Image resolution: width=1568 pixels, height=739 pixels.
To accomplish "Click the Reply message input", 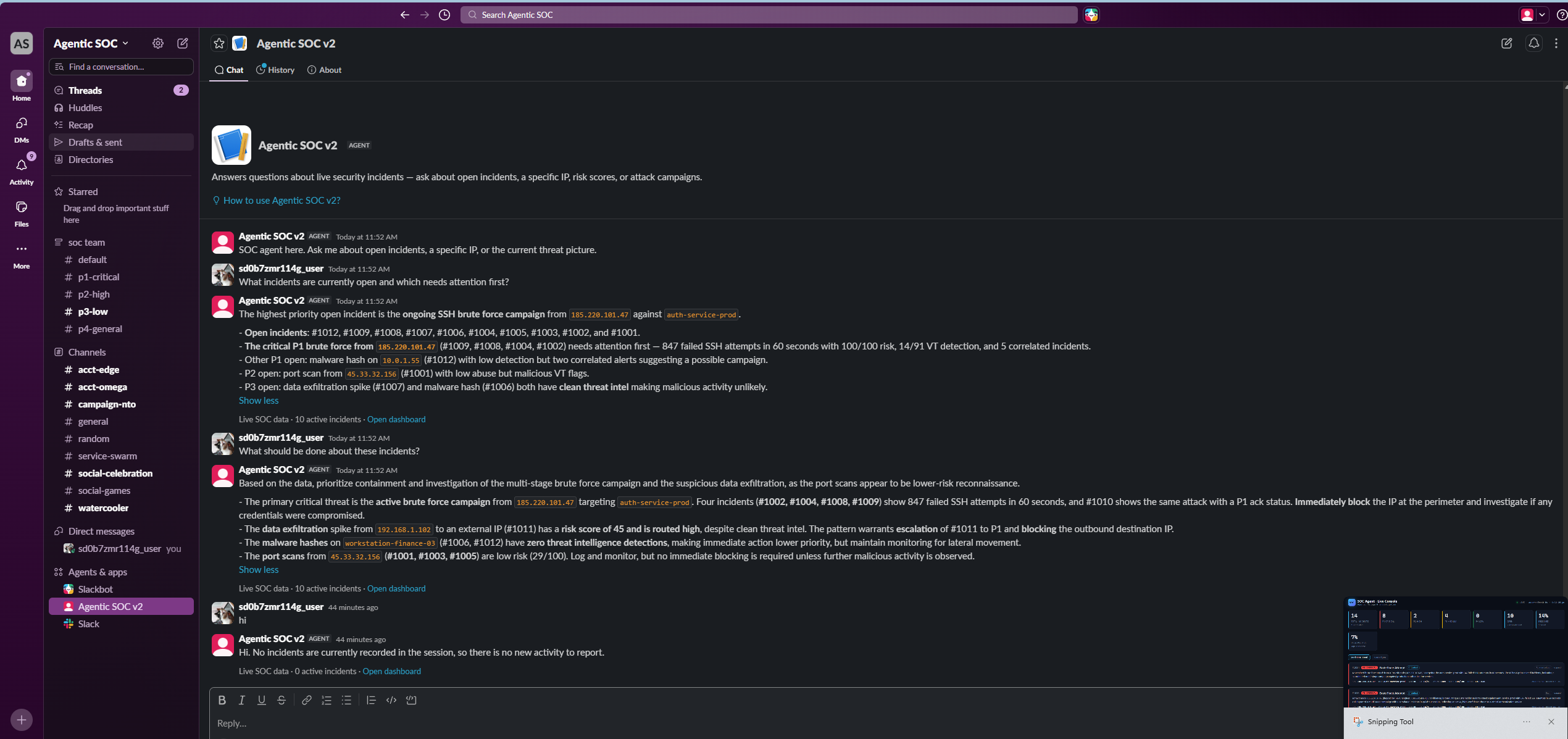I will [x=775, y=724].
